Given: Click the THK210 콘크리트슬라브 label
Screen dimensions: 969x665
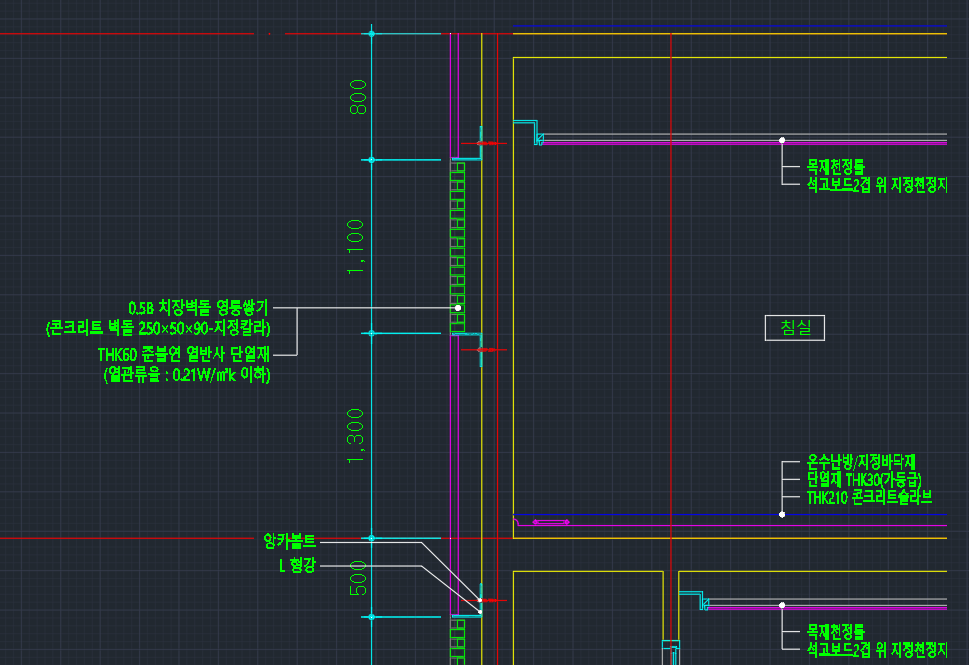Looking at the screenshot, I should [869, 496].
